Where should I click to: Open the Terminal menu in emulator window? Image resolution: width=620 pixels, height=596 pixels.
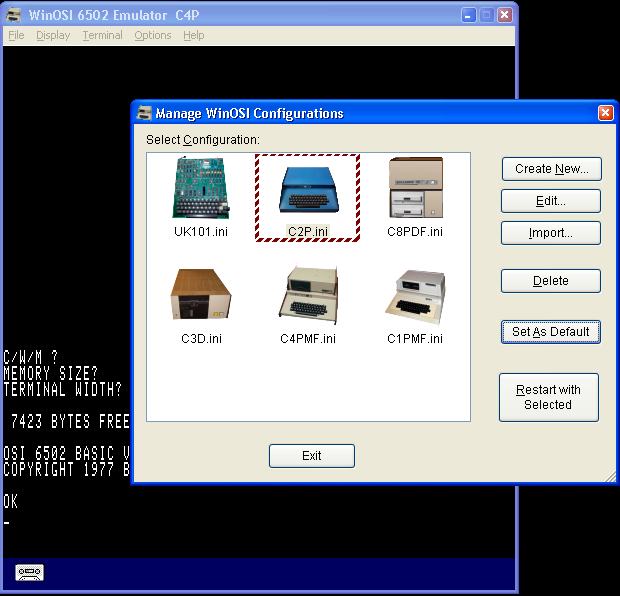click(x=102, y=35)
